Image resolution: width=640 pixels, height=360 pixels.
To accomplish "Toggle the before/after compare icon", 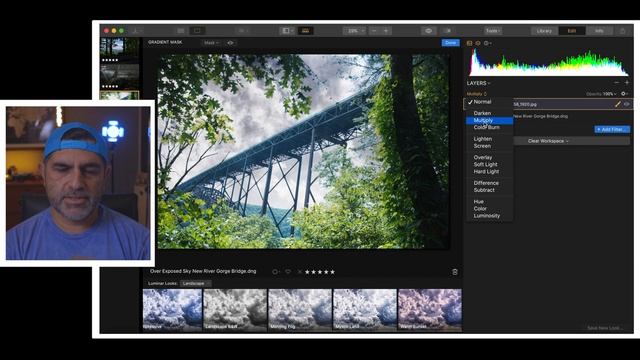I will [447, 31].
